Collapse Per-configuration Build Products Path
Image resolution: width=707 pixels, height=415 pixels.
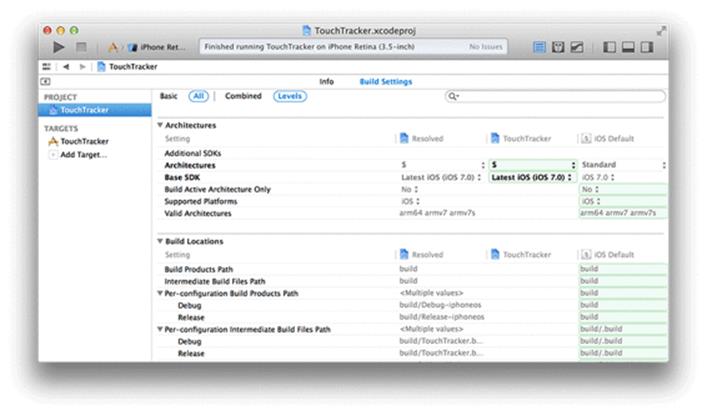coord(160,293)
